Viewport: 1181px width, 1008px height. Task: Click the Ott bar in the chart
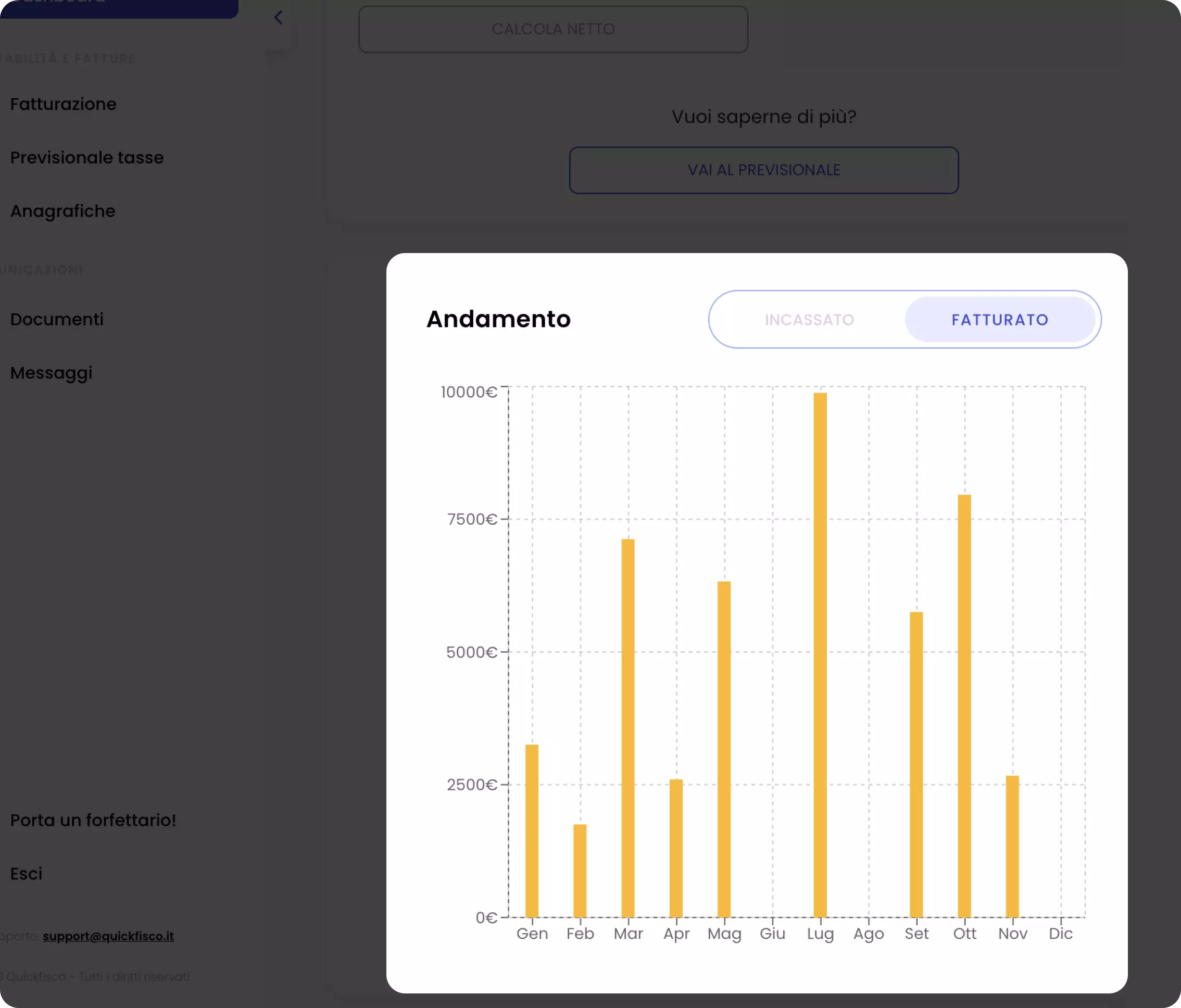[964, 706]
